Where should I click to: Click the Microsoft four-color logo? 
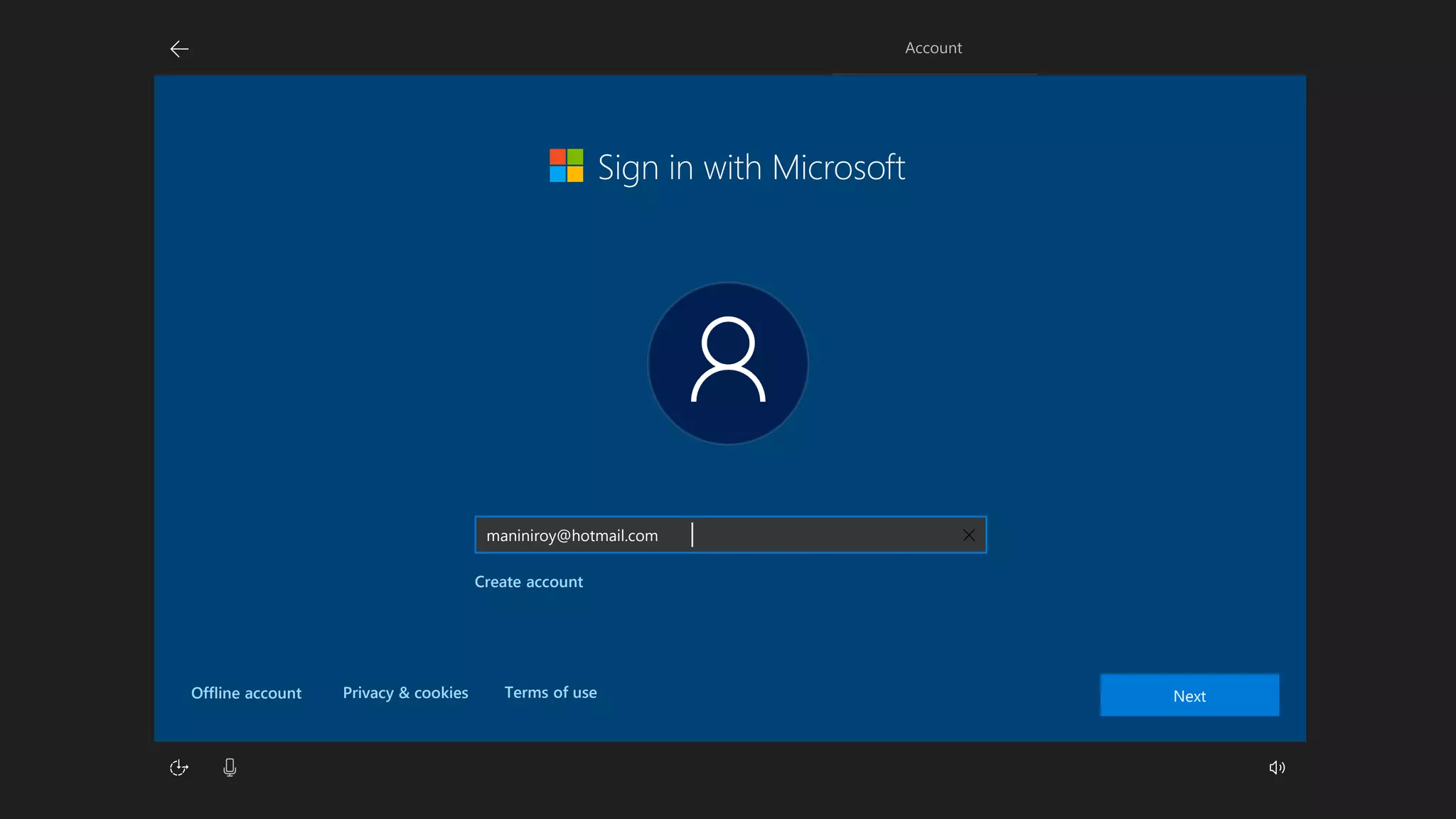point(566,166)
